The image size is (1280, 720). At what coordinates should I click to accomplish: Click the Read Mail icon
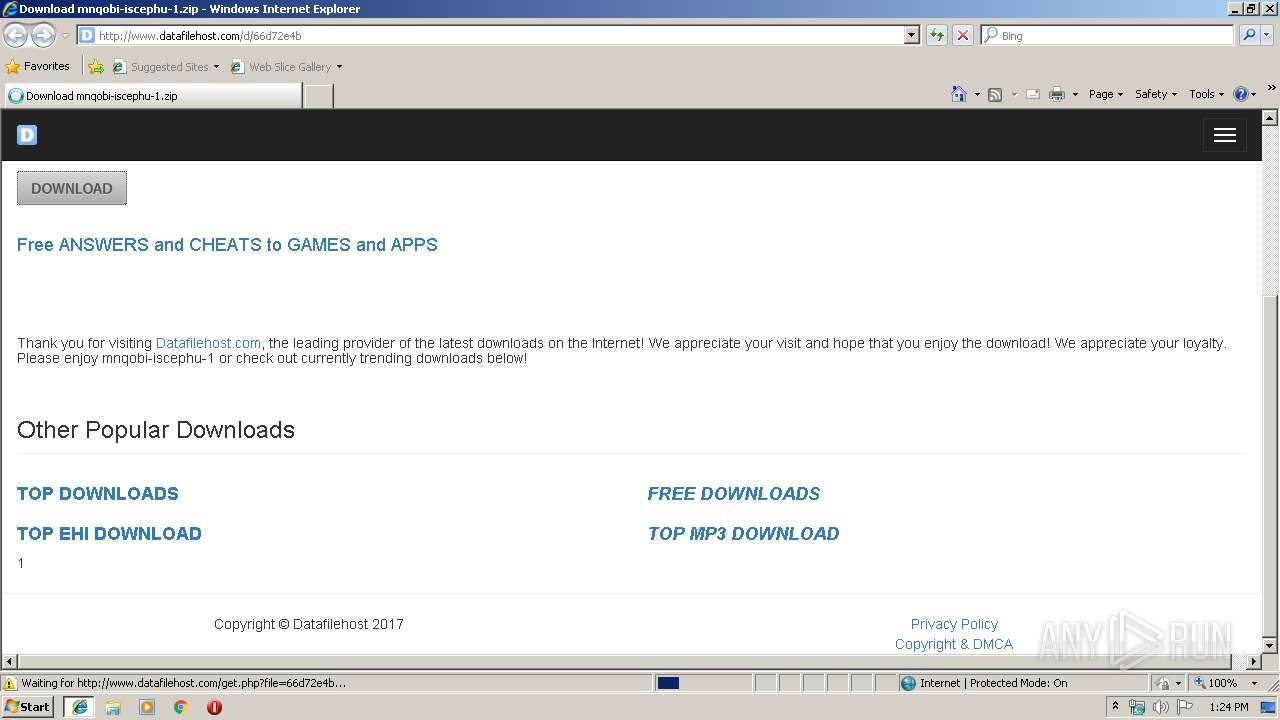(1033, 94)
